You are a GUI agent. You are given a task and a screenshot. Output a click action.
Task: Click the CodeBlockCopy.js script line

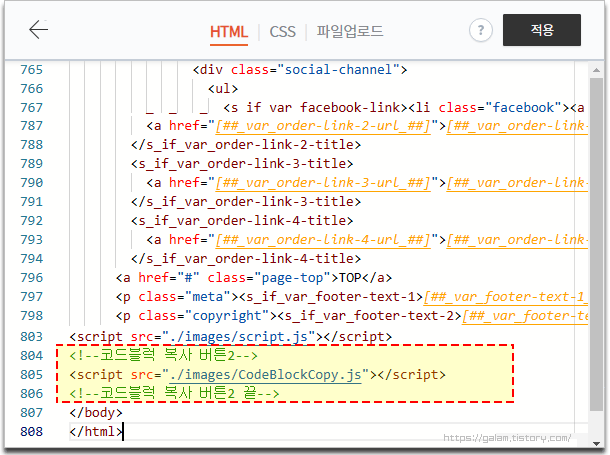pos(258,375)
